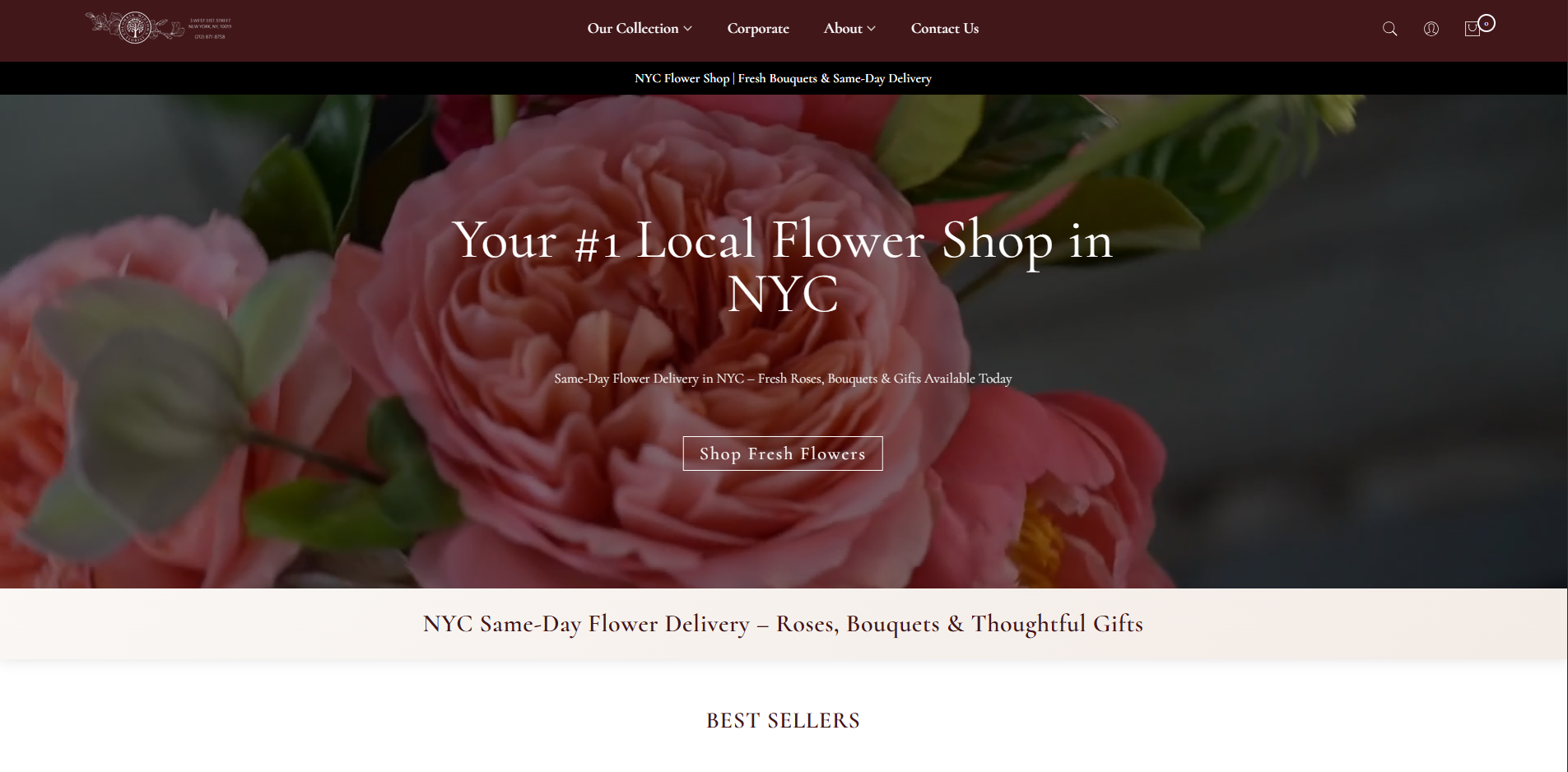Image resolution: width=1568 pixels, height=772 pixels.
Task: Click the hero headline about NYC flower shop
Action: tap(783, 266)
